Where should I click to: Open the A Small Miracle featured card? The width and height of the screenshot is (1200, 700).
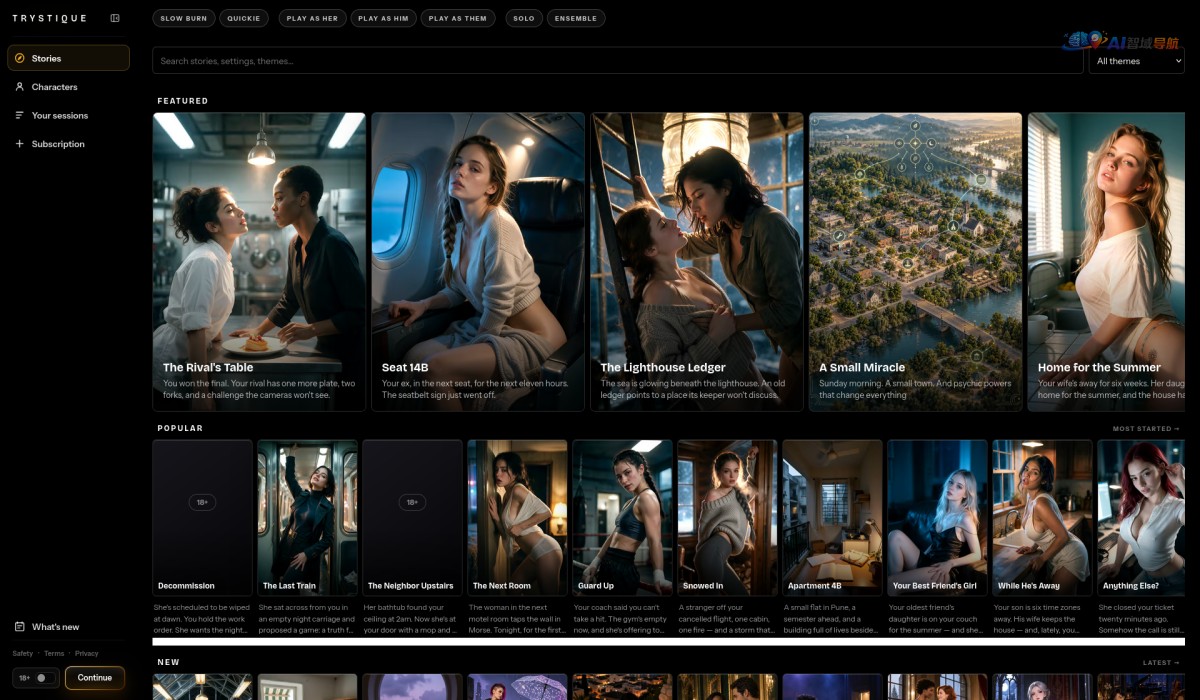pos(916,262)
